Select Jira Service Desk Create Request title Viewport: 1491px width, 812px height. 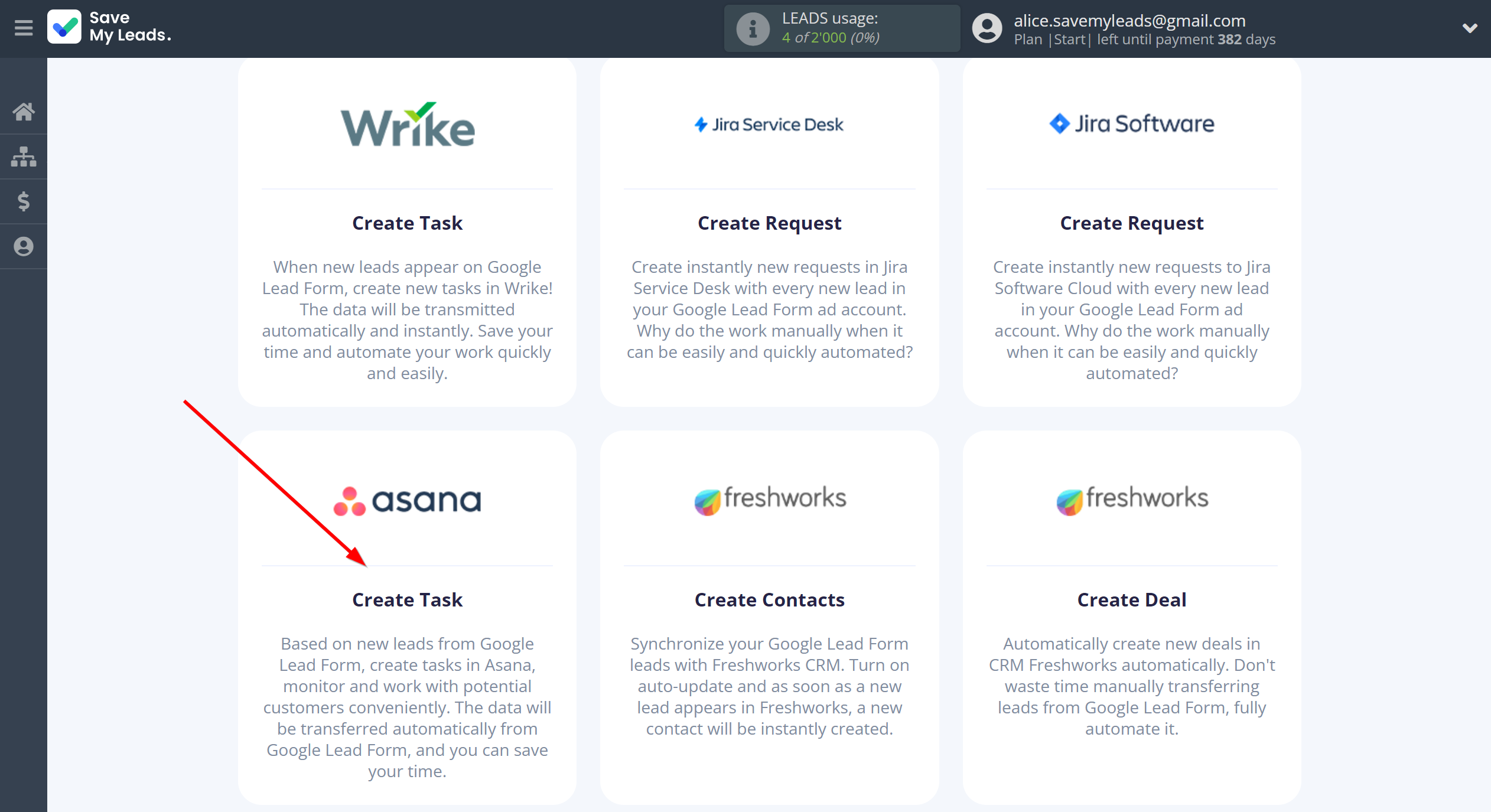769,223
